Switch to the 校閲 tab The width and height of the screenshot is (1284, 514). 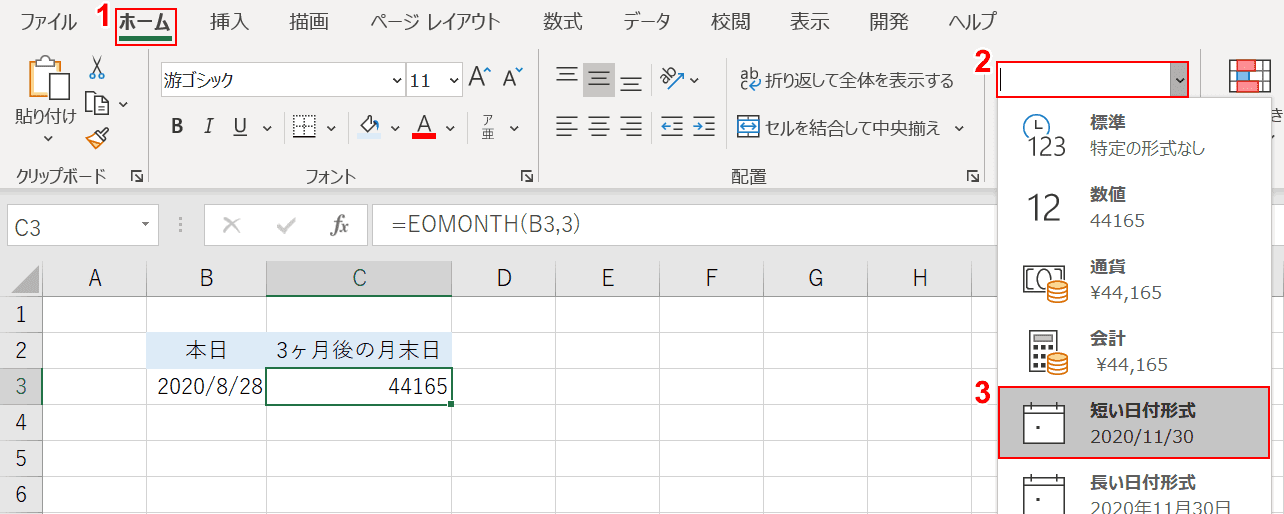point(731,21)
